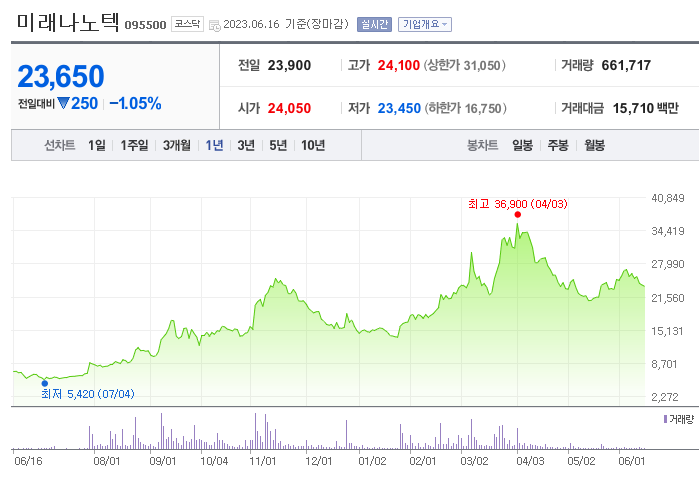Select the 1주일 line chart tab
Image resolution: width=699 pixels, height=477 pixels.
click(134, 145)
